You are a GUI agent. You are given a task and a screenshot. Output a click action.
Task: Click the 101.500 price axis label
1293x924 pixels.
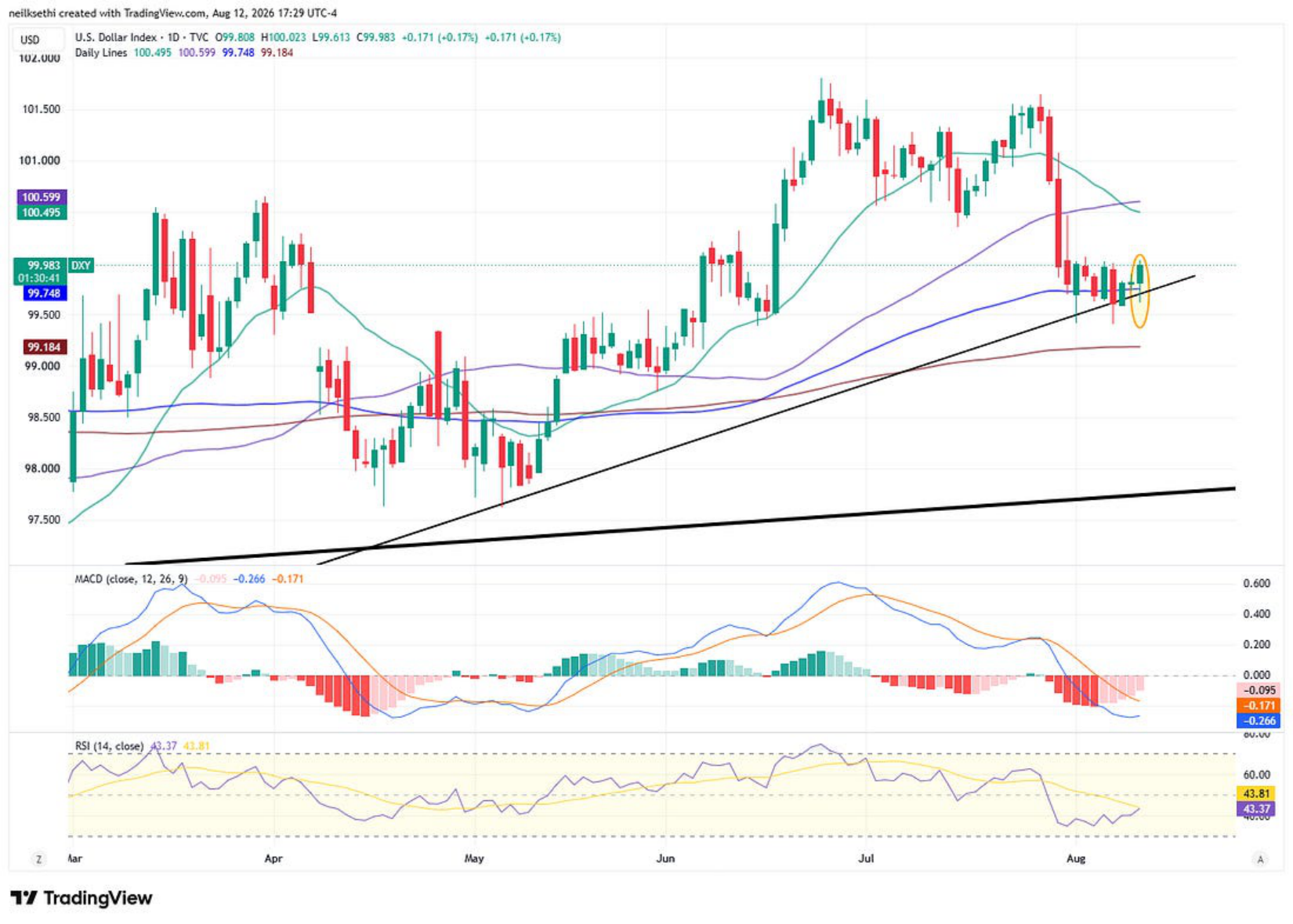coord(41,109)
